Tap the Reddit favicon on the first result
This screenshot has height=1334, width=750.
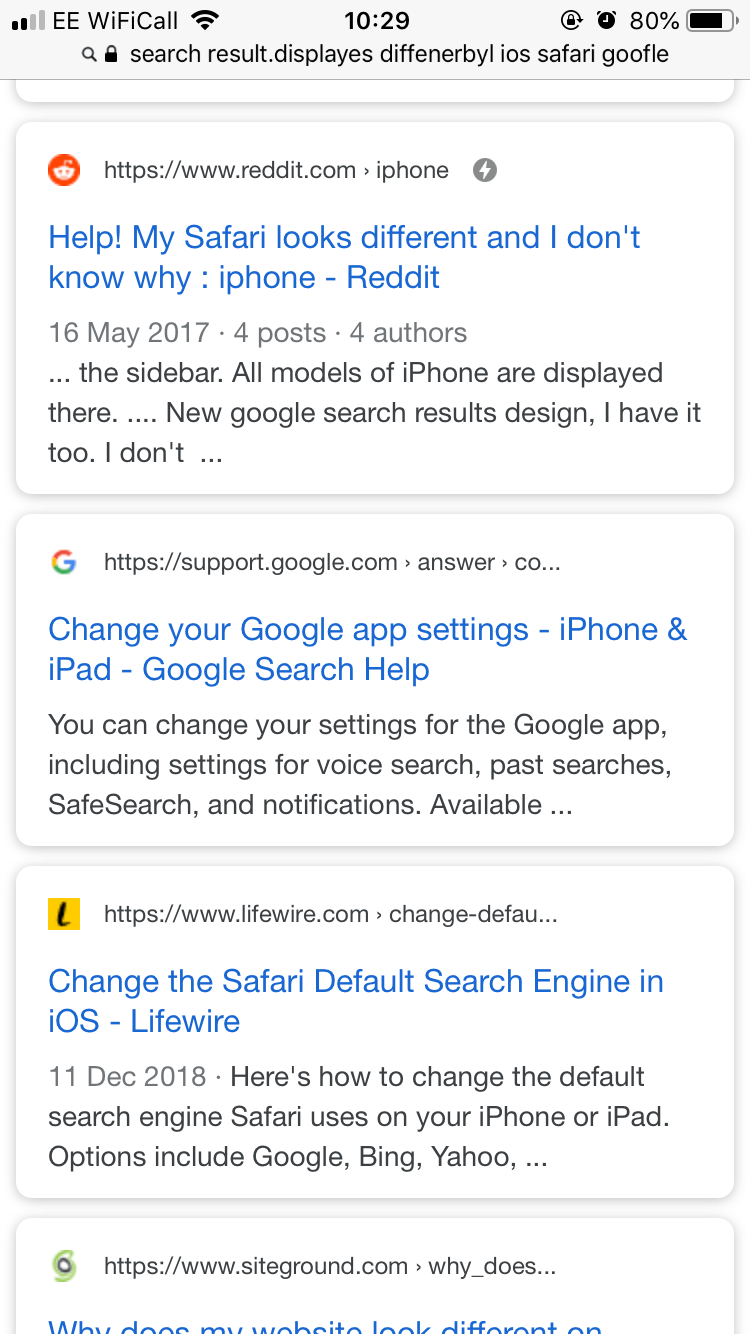tap(63, 170)
